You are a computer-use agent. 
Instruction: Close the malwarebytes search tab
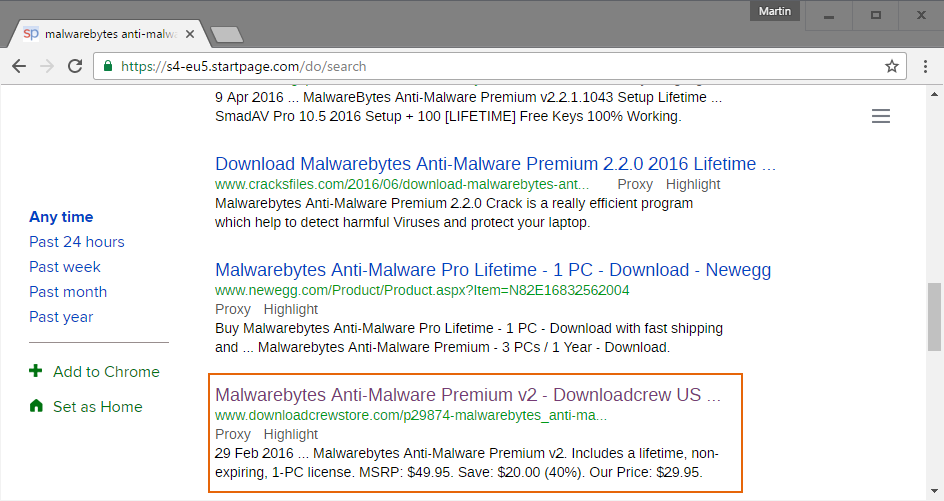pyautogui.click(x=190, y=34)
